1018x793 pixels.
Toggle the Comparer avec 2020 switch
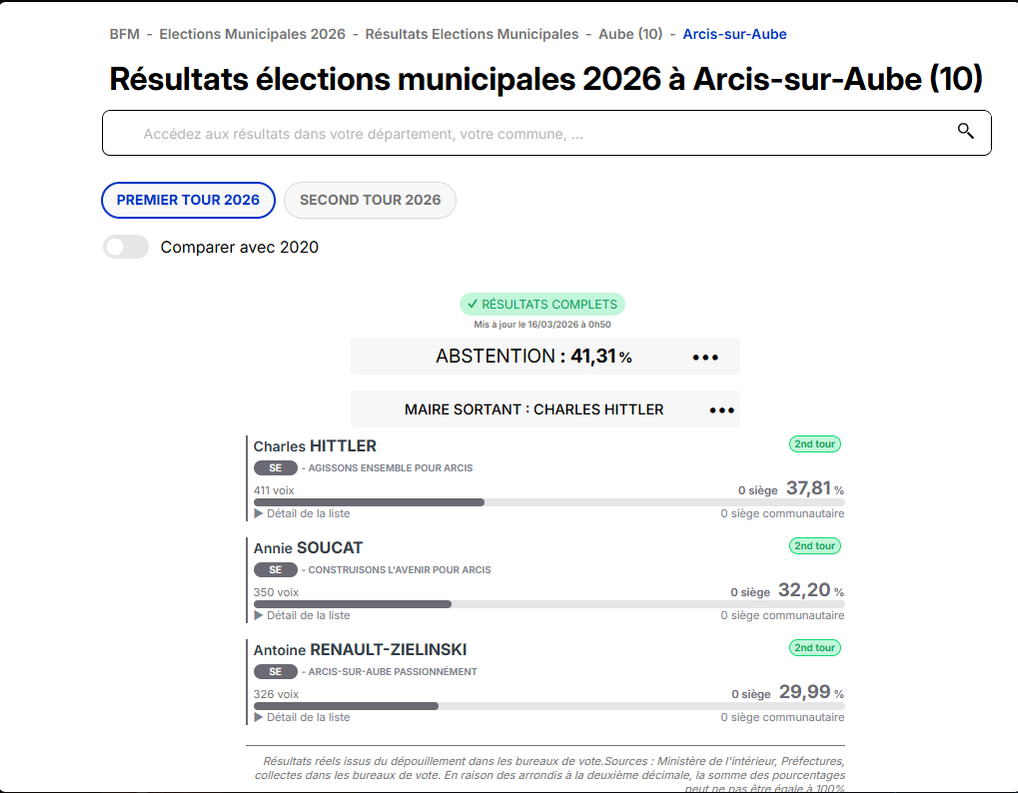(126, 247)
